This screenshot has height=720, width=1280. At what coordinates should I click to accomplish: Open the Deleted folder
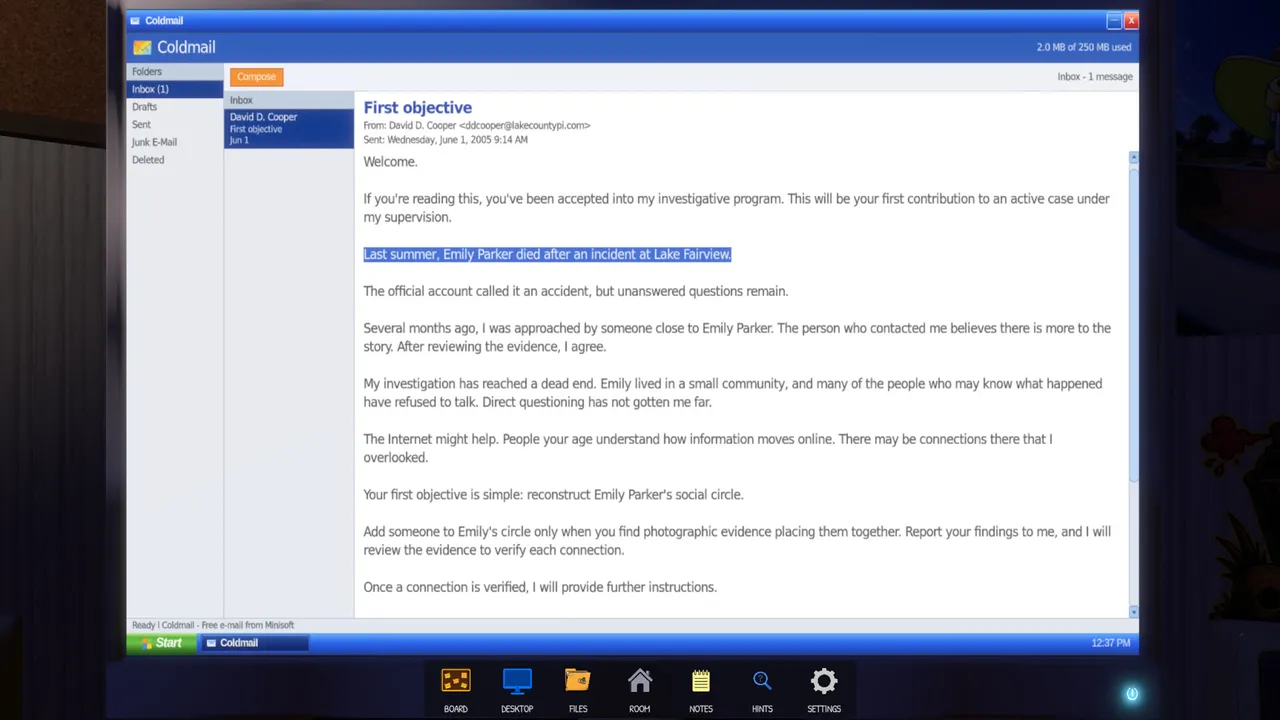point(175,160)
